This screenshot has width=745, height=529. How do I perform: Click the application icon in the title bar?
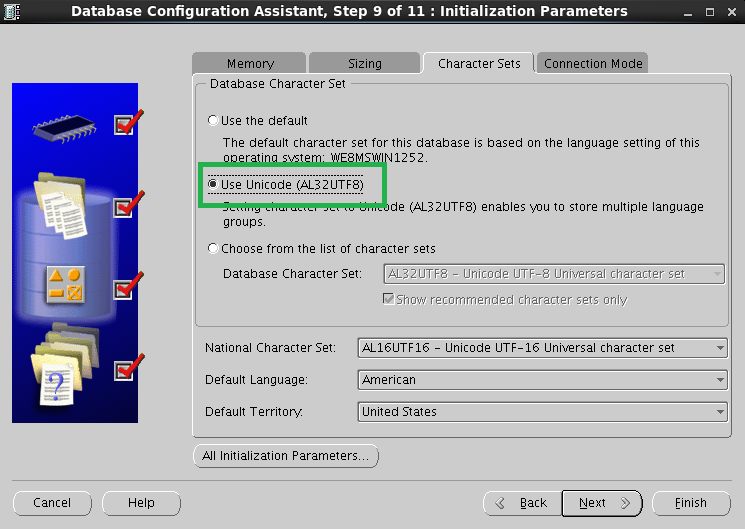[11, 11]
